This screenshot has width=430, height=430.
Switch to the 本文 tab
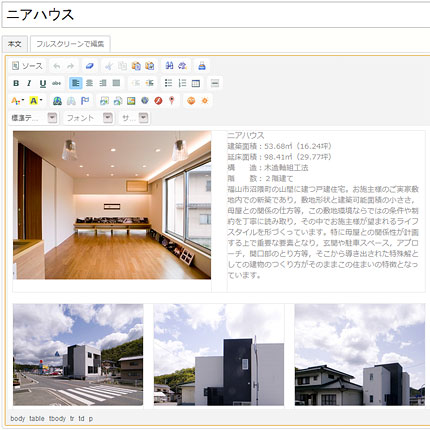click(15, 44)
